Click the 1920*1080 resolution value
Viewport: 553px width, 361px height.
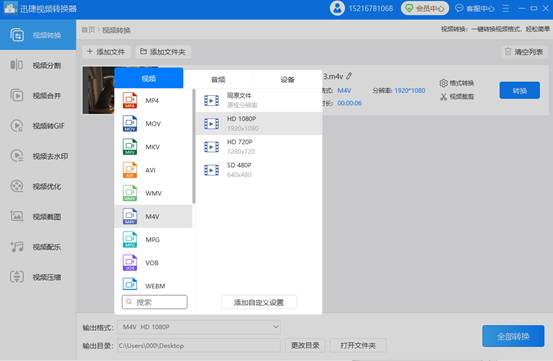coord(410,91)
